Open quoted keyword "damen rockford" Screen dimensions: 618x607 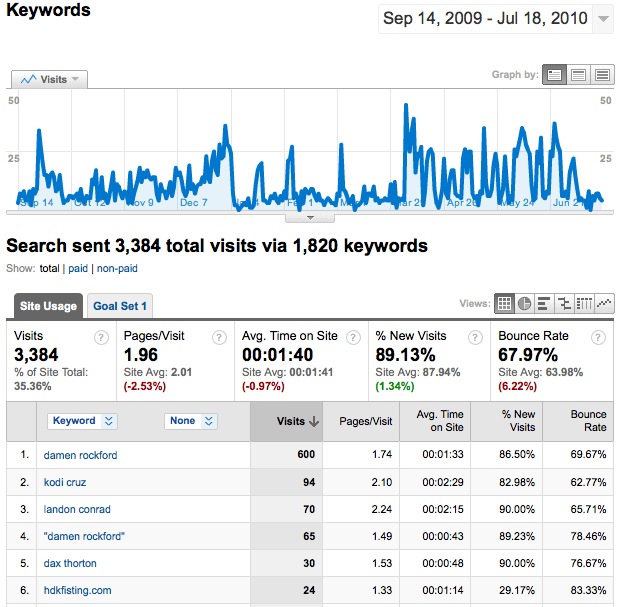coord(84,536)
